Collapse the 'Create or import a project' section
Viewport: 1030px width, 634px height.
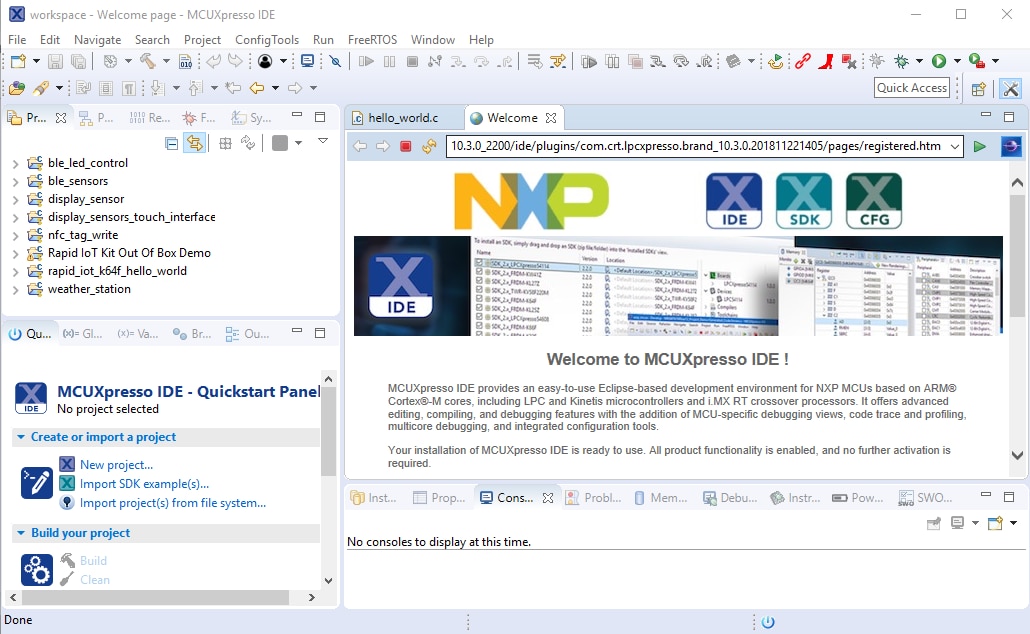pyautogui.click(x=21, y=437)
